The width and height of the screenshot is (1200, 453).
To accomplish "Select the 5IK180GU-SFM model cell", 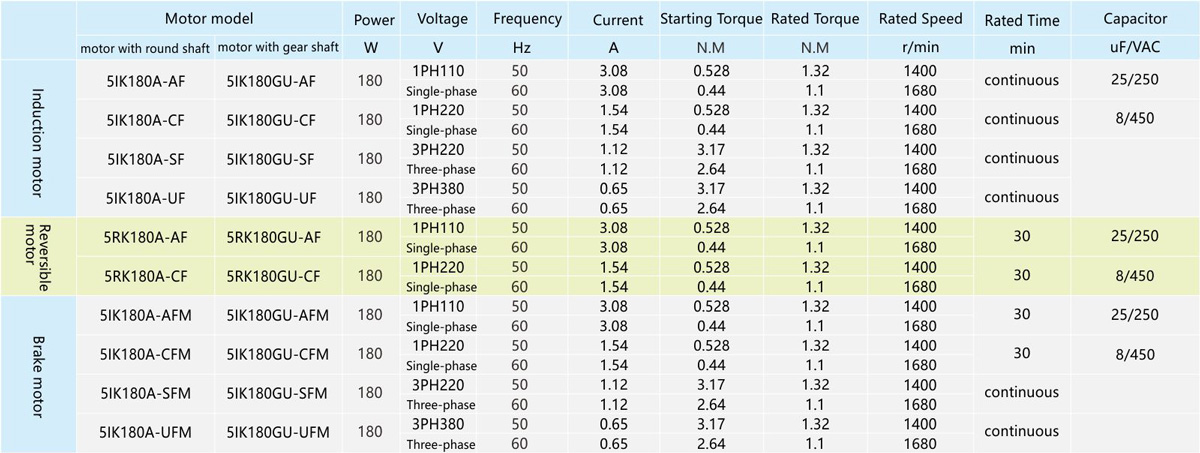I will (x=272, y=392).
